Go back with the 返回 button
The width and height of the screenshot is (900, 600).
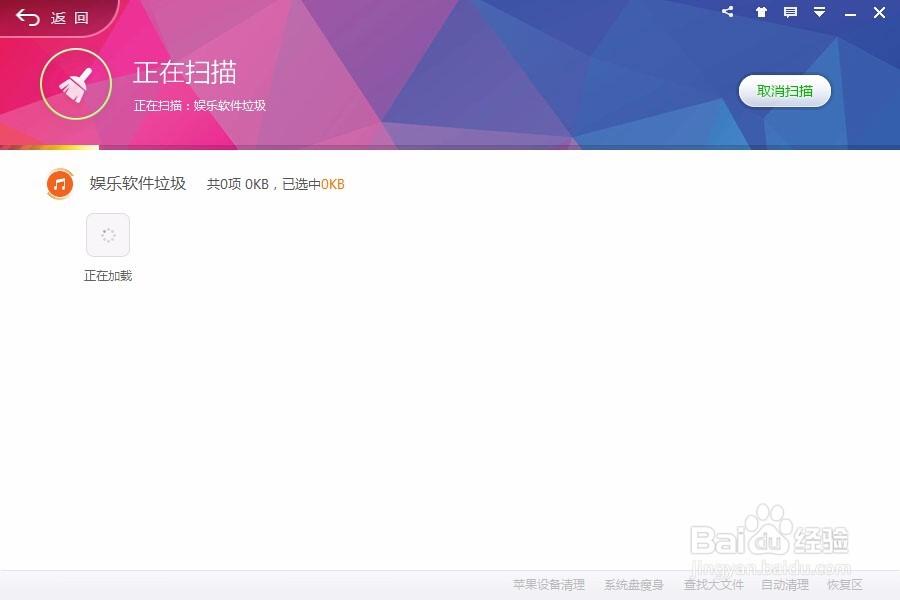click(x=52, y=18)
